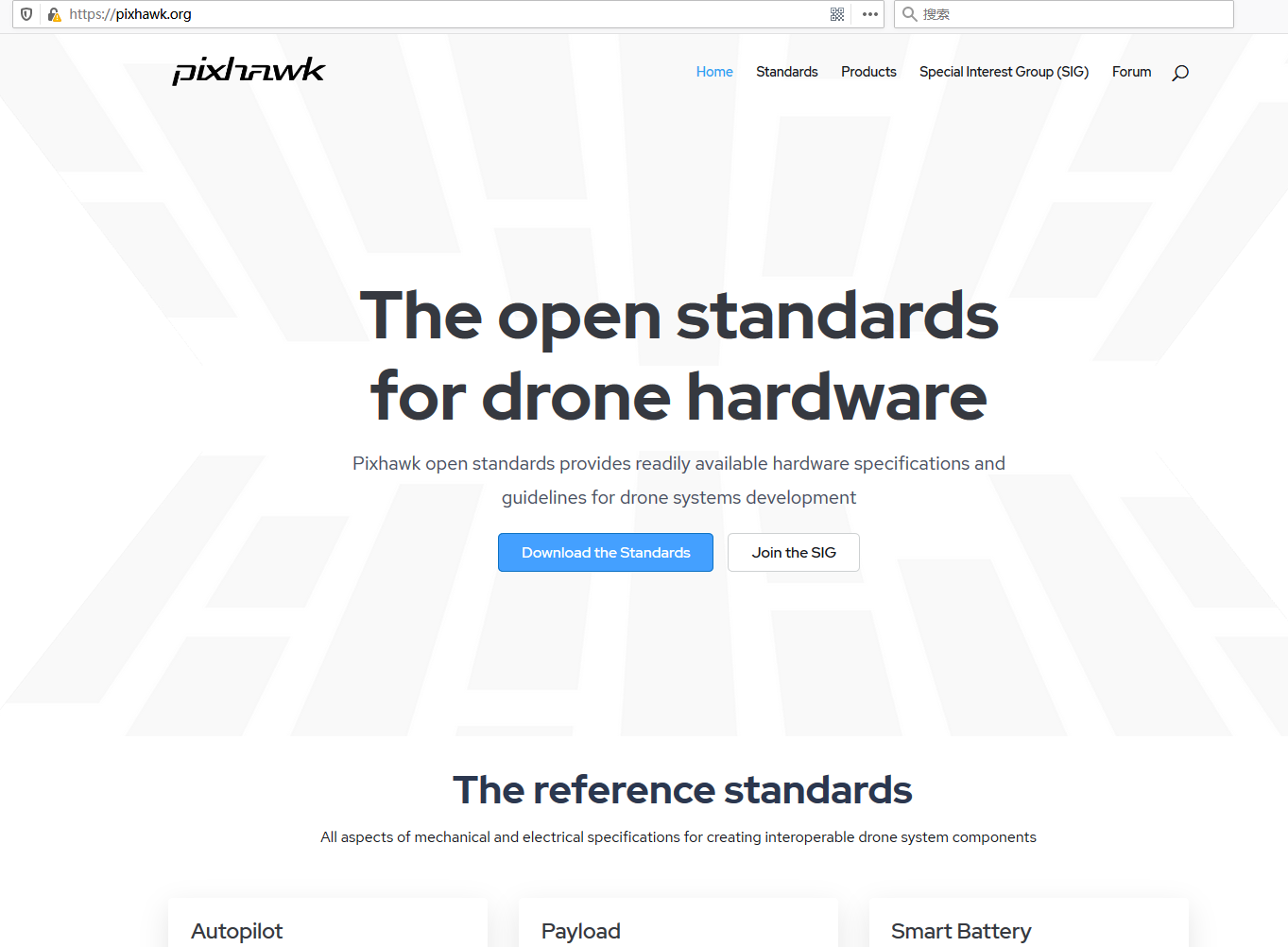1288x947 pixels.
Task: Open the page actions three-dot menu
Action: coord(870,14)
